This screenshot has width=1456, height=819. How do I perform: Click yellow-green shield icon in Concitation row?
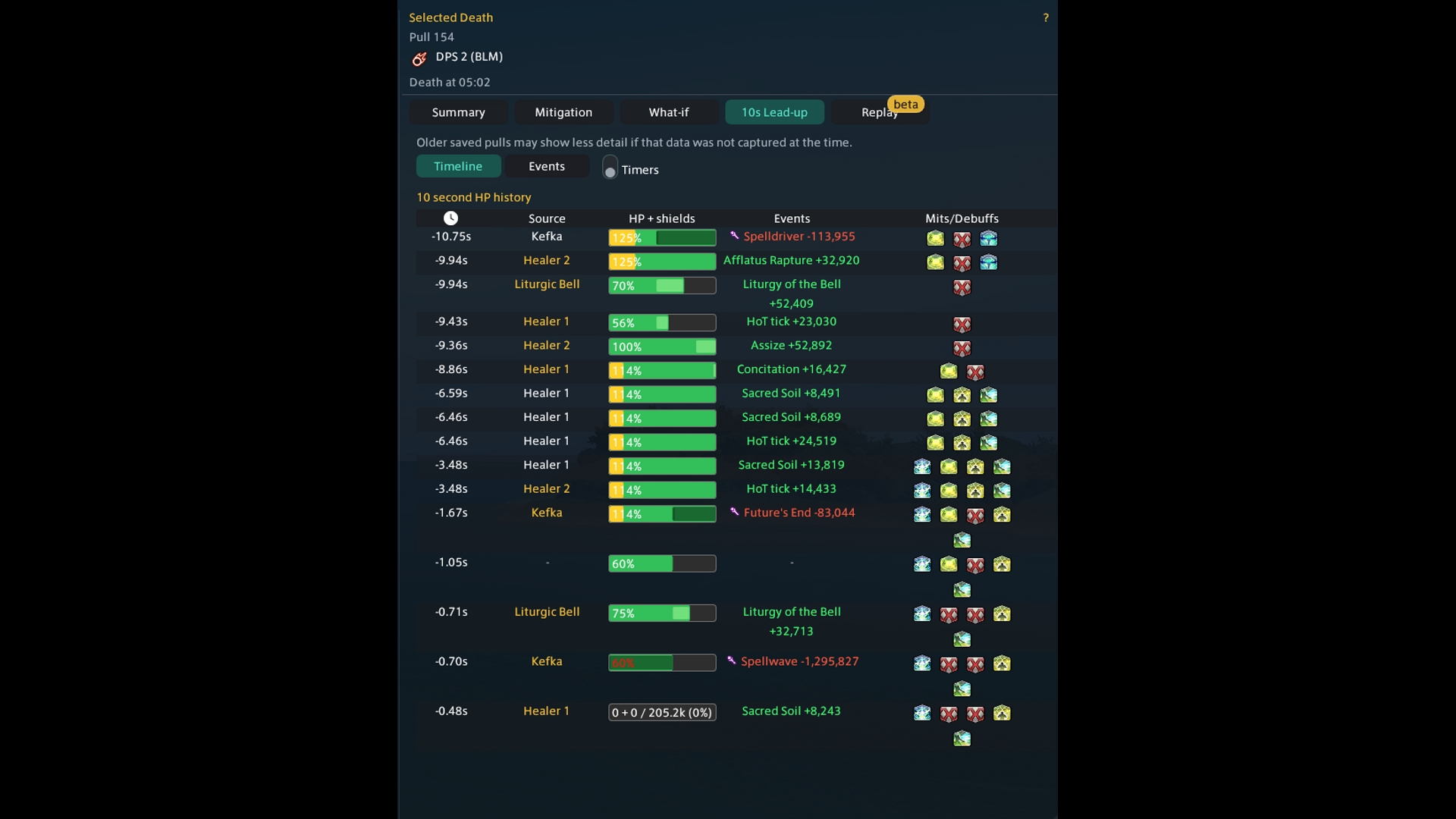(949, 372)
